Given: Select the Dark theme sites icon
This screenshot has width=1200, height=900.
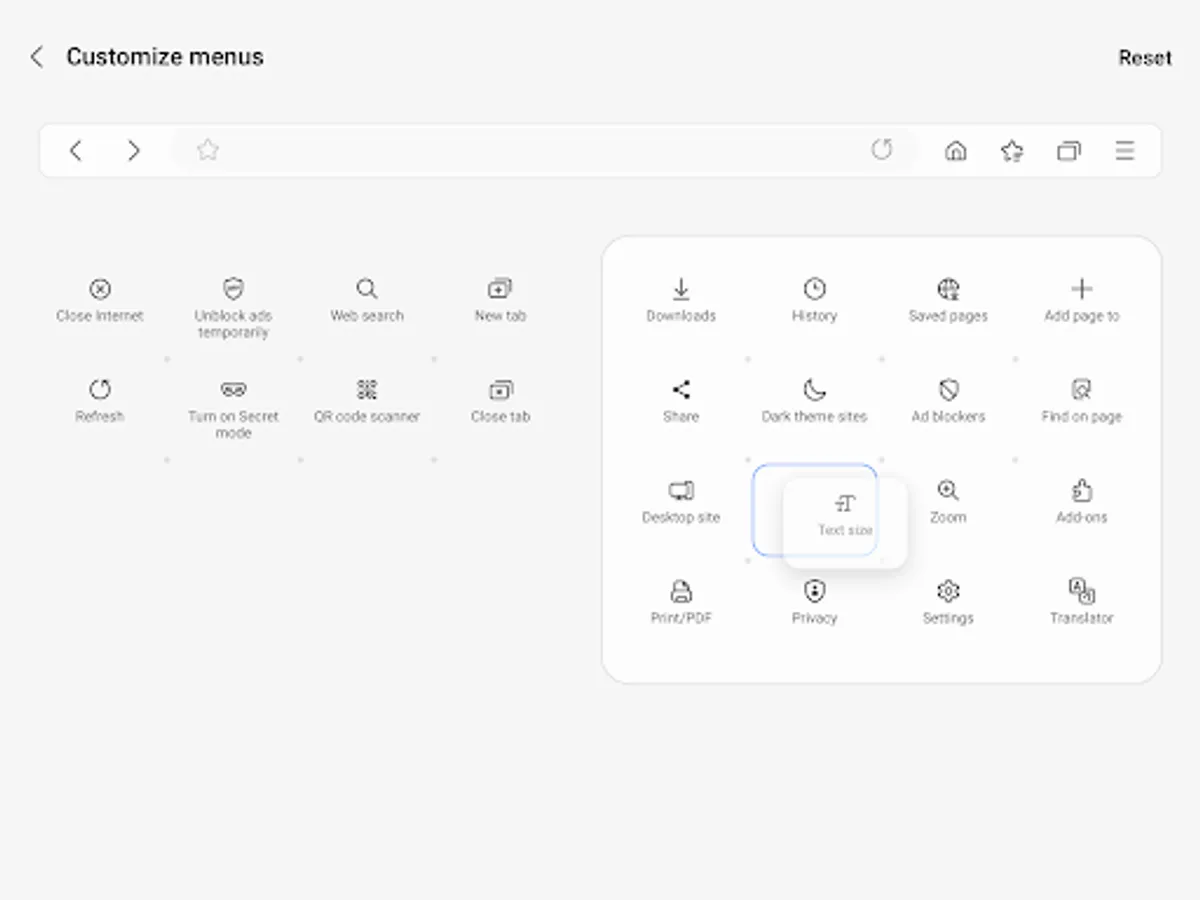Looking at the screenshot, I should pyautogui.click(x=815, y=389).
